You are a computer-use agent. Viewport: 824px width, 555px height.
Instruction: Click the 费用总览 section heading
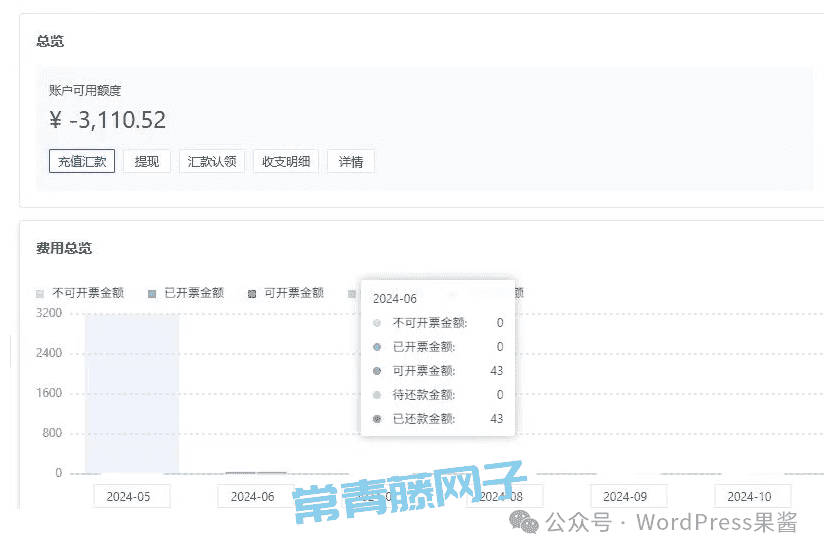point(64,248)
